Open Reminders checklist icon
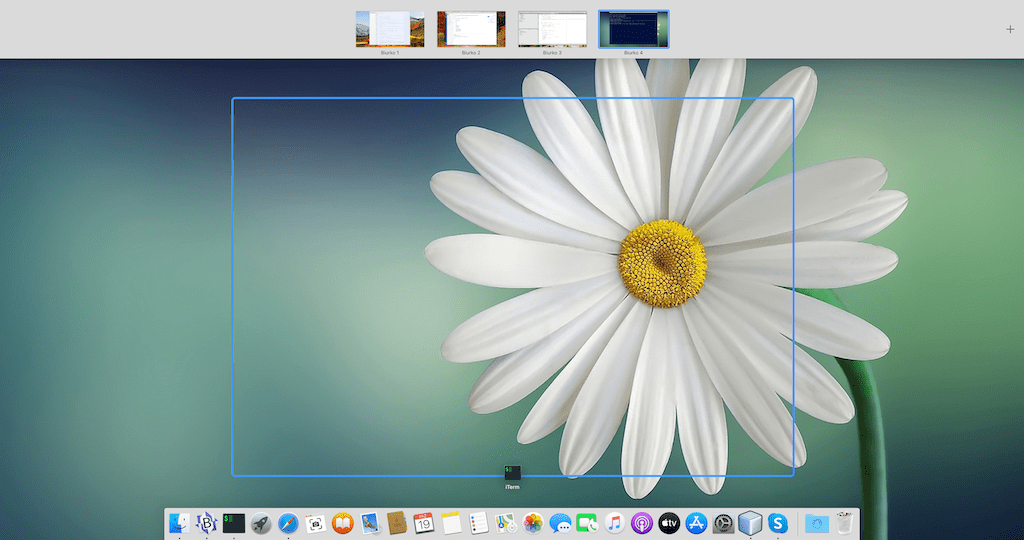 pyautogui.click(x=479, y=523)
